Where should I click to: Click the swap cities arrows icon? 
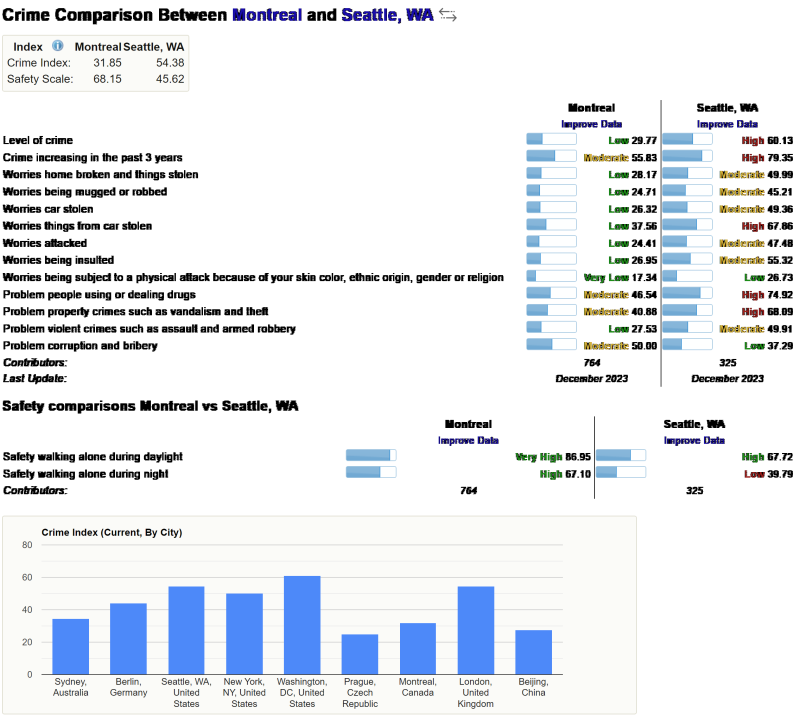coord(447,15)
